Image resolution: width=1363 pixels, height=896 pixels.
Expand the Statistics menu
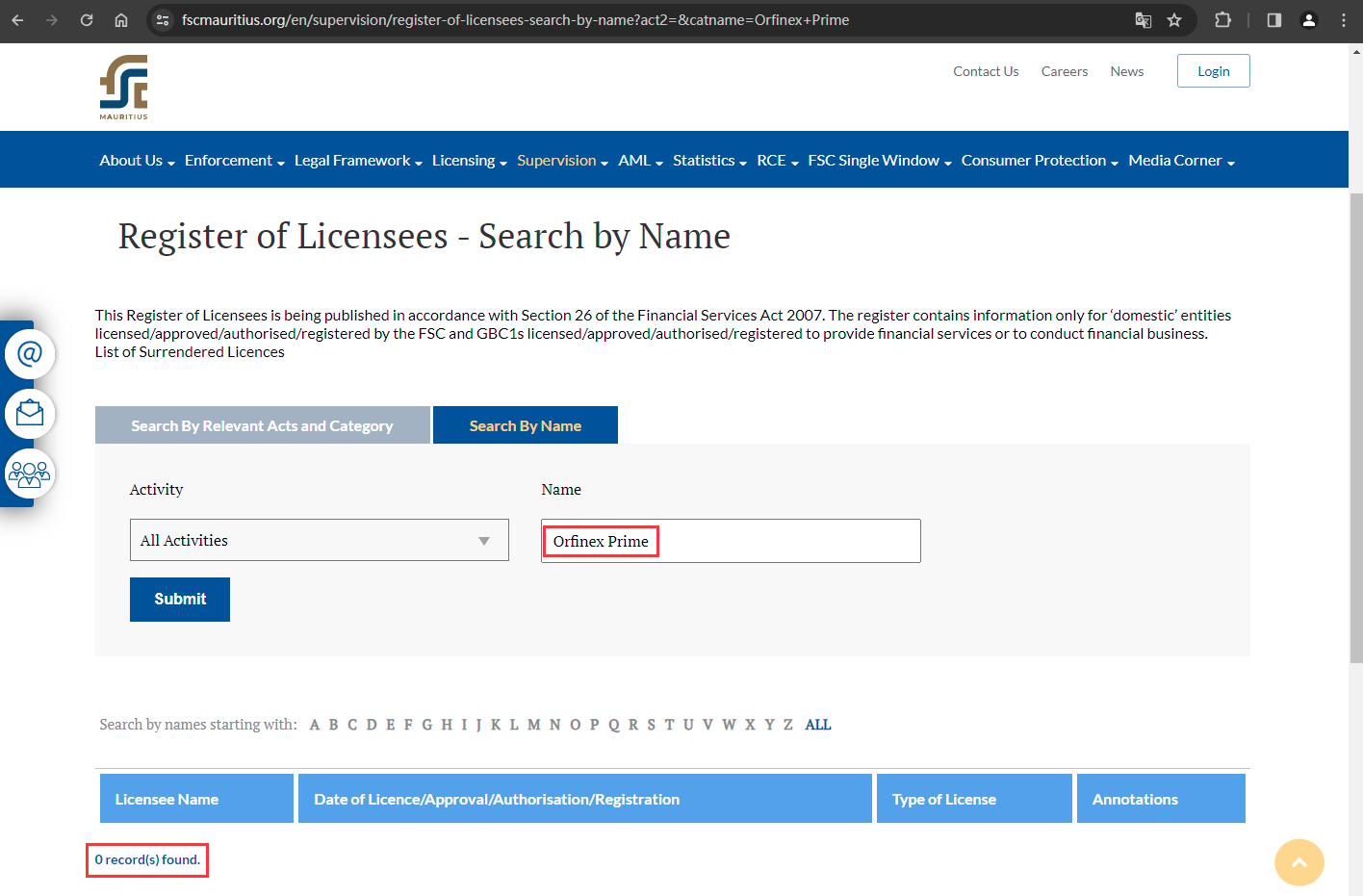(709, 161)
